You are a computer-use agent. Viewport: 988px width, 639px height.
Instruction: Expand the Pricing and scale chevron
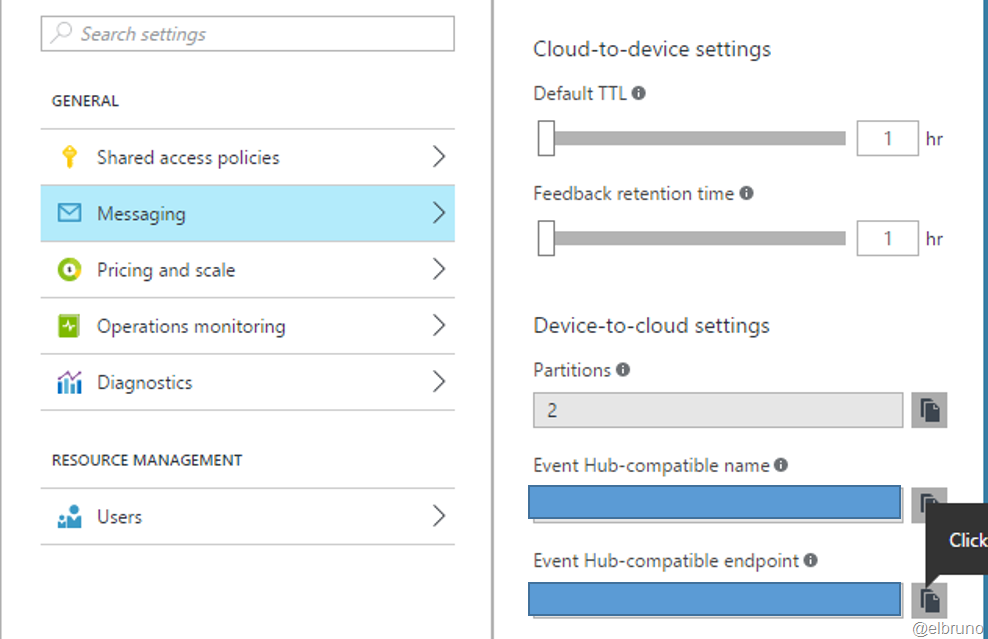[438, 270]
